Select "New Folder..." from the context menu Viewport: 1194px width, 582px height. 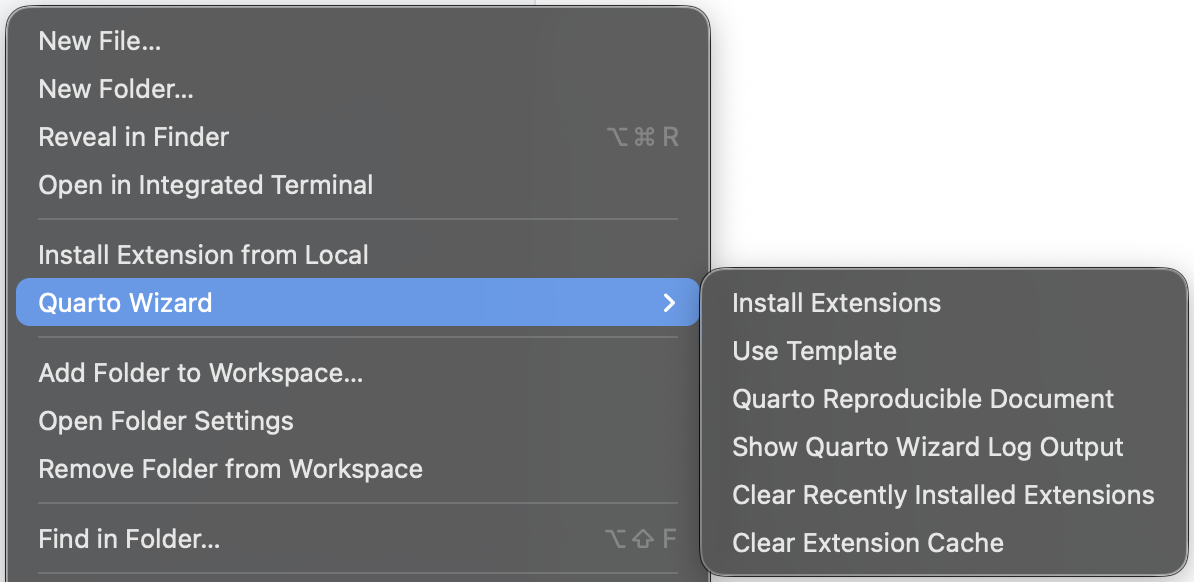pyautogui.click(x=115, y=88)
